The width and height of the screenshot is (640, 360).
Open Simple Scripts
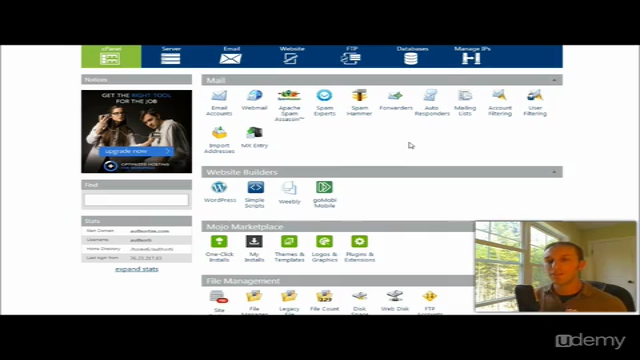point(255,194)
